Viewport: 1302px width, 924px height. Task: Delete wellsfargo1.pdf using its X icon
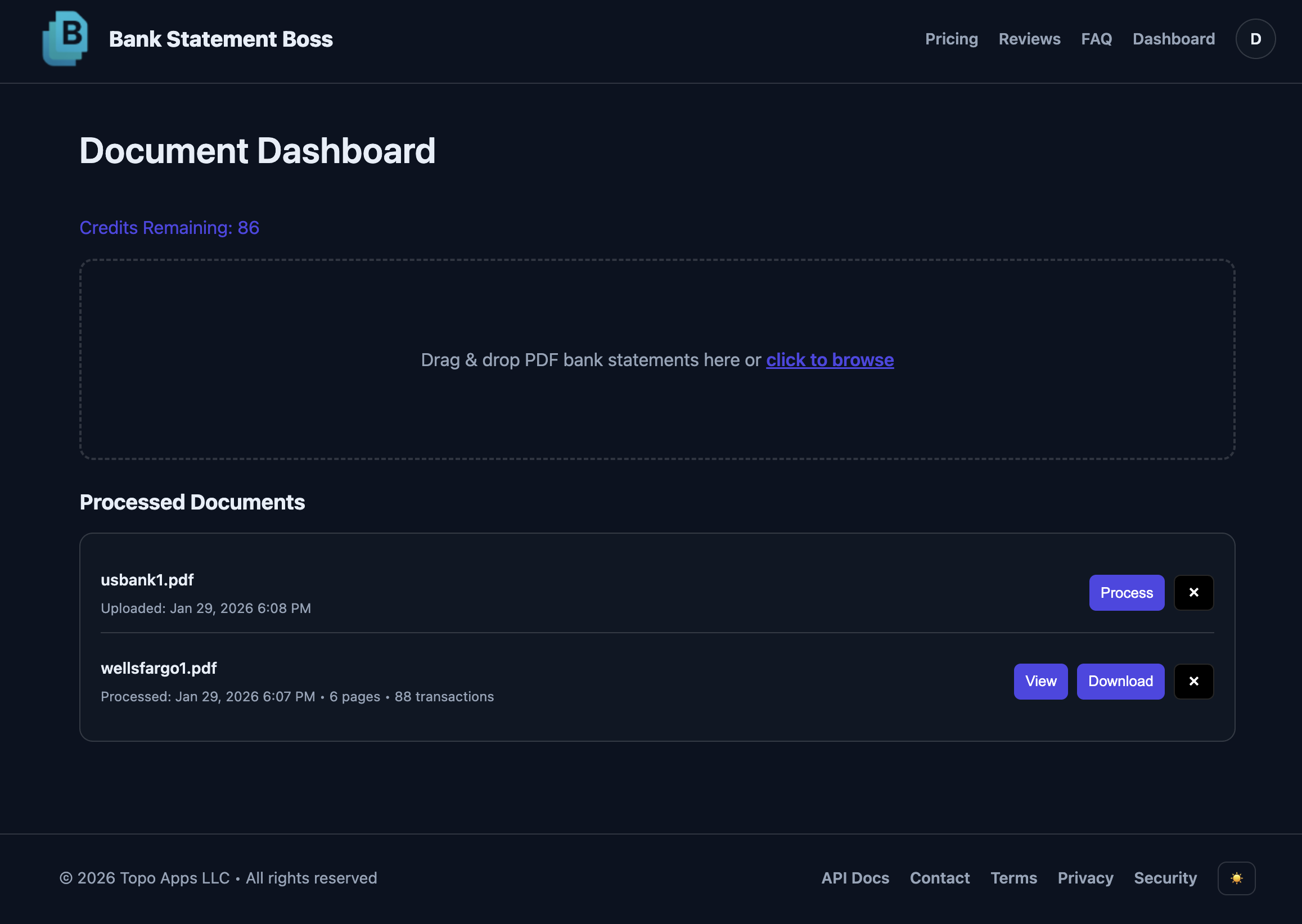point(1194,681)
